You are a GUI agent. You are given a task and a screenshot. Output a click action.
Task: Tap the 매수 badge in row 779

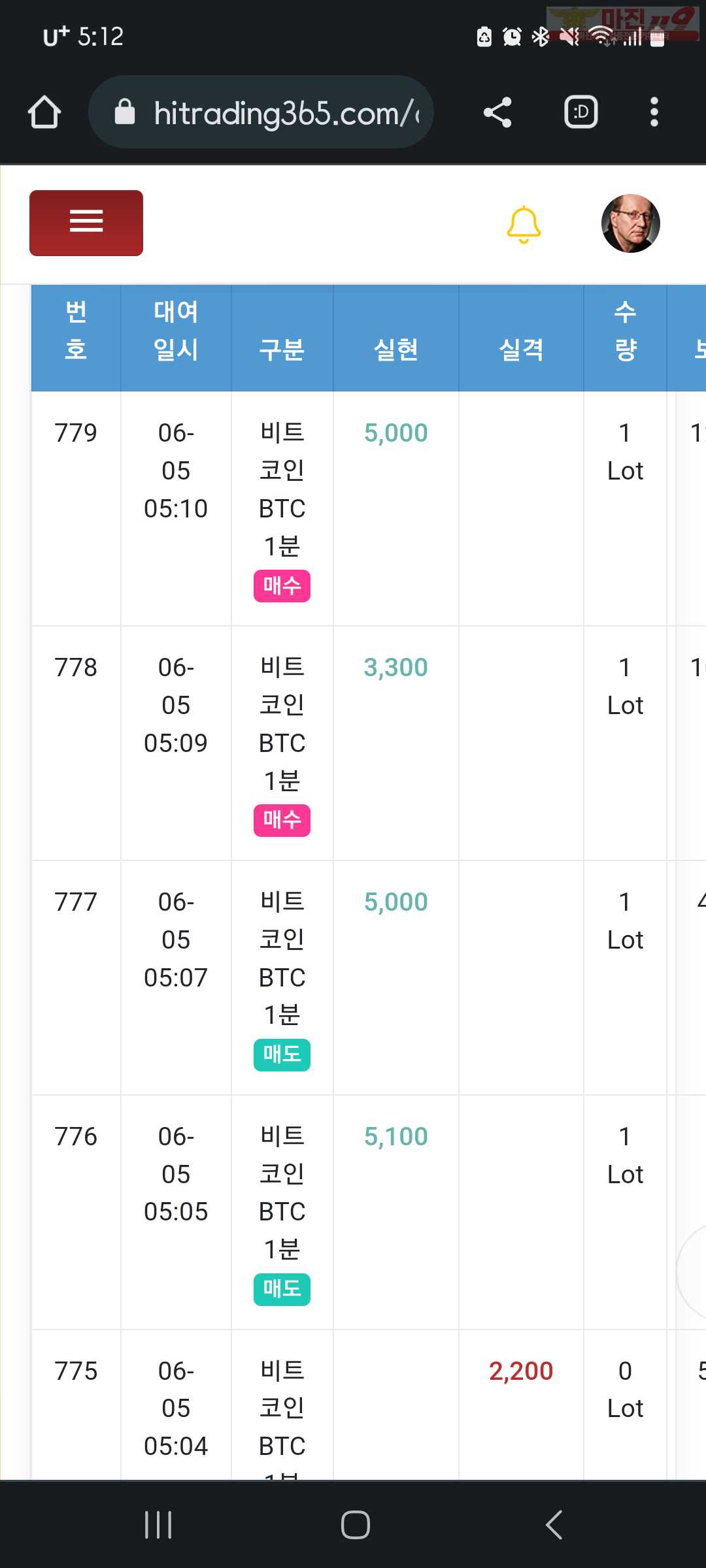click(x=282, y=585)
